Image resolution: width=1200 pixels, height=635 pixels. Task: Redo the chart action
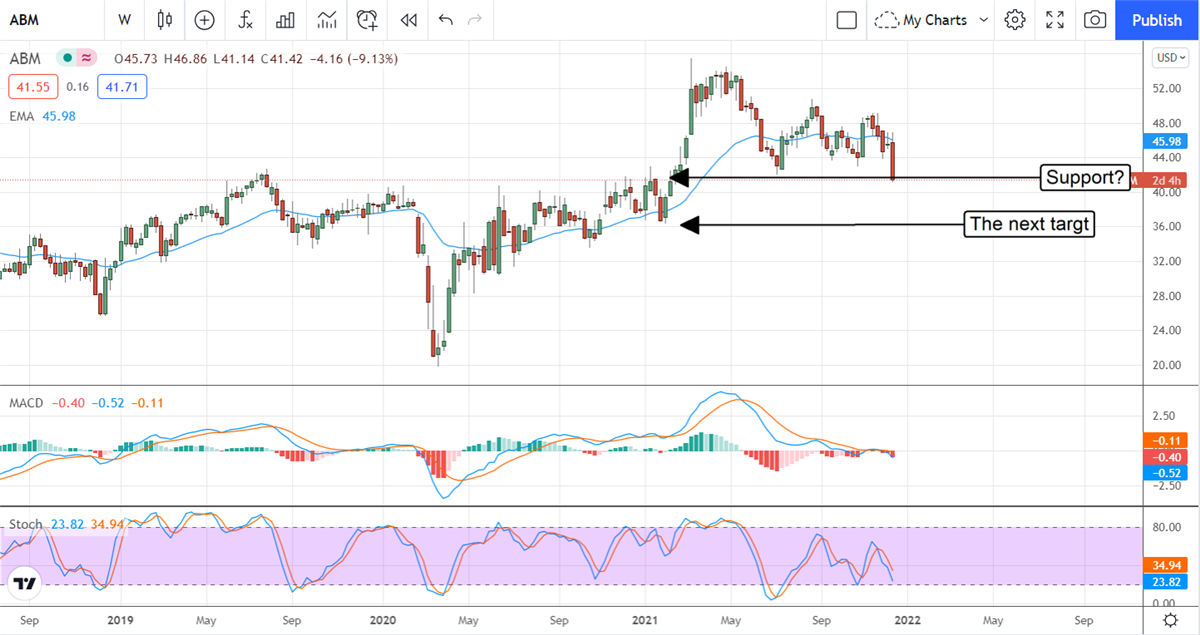475,19
